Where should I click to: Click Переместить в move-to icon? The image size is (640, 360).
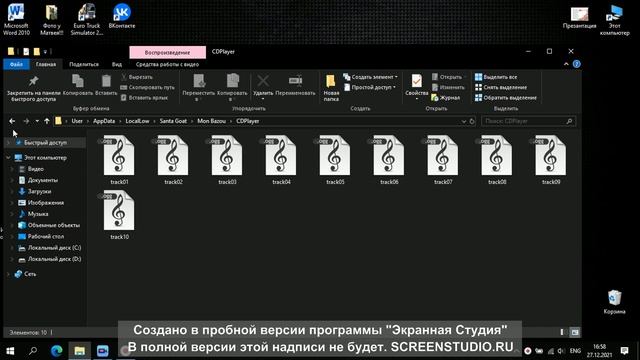(199, 81)
